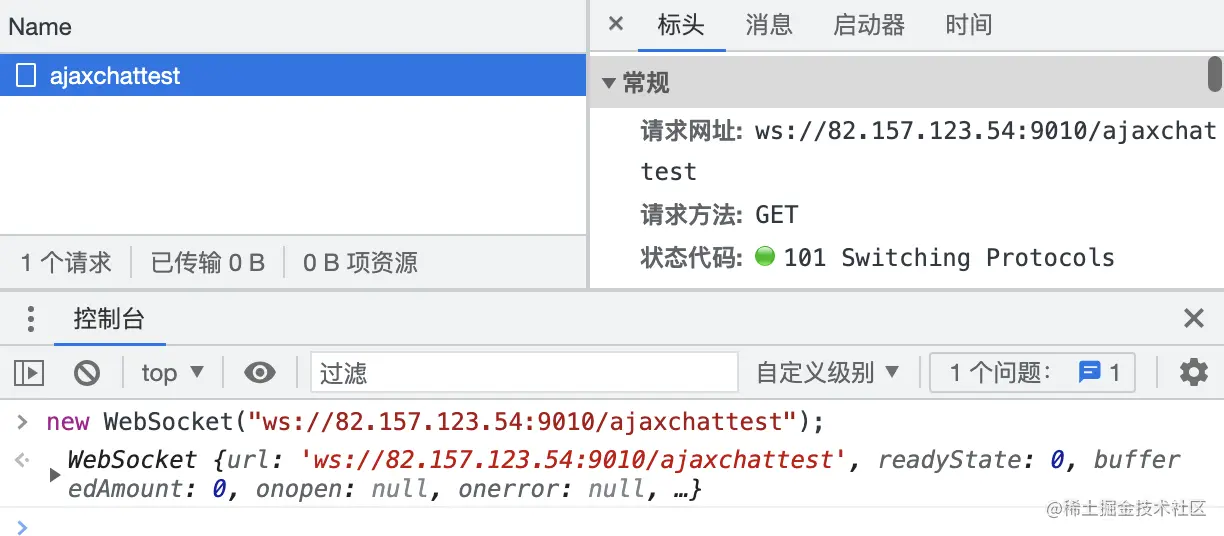Open the 时间 tab

pos(968,25)
